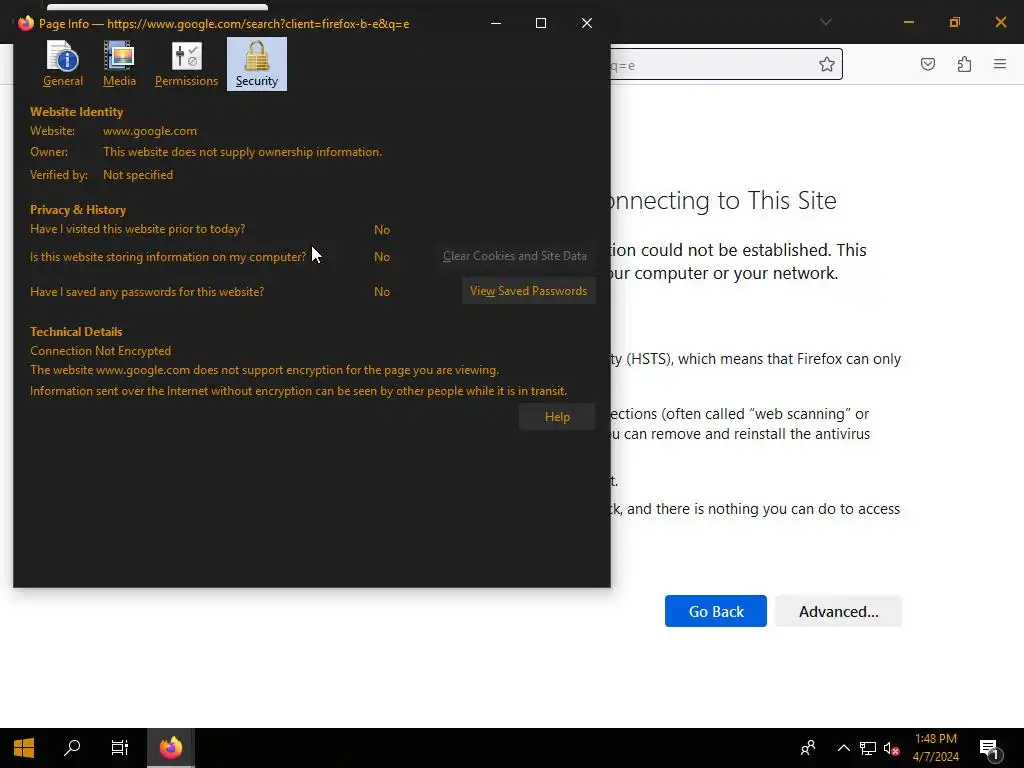
Task: Click the Privacy & History heading
Action: [78, 210]
